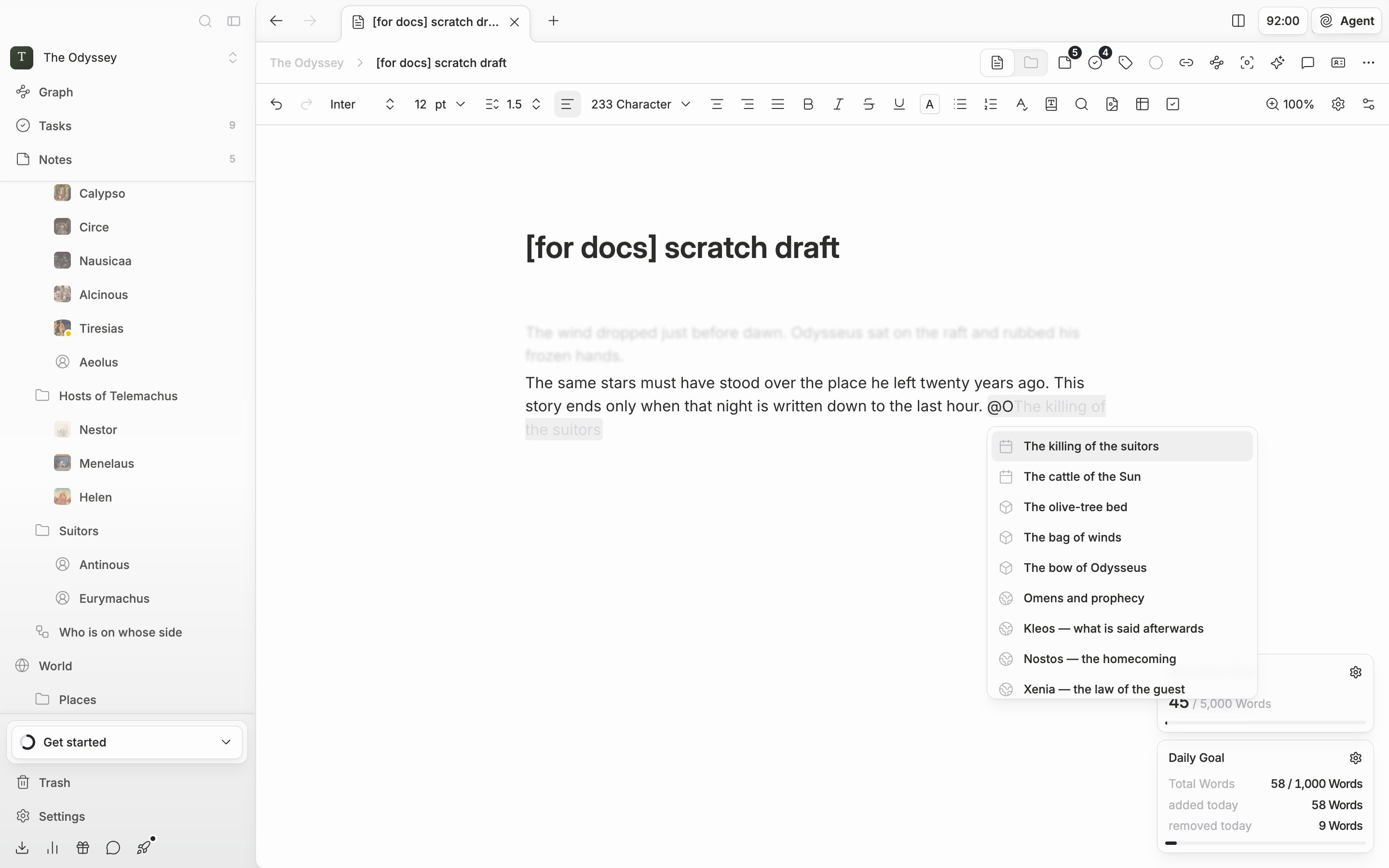
Task: Toggle strikethrough formatting
Action: (x=869, y=104)
